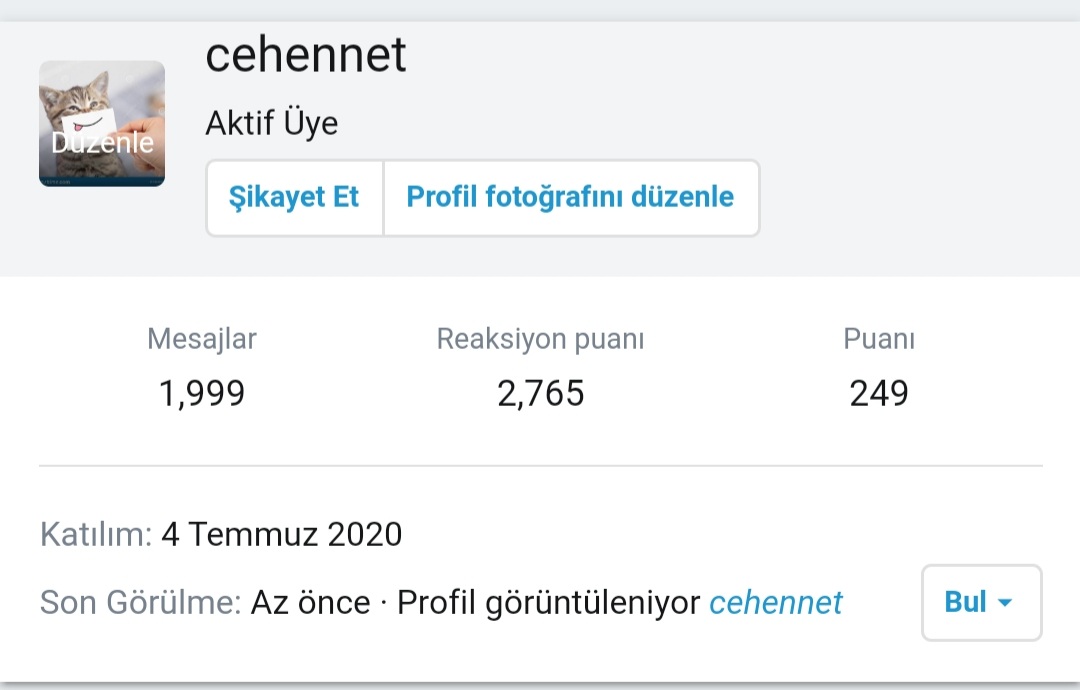1080x690 pixels.
Task: Open the 2,765 reaction score
Action: click(x=540, y=393)
